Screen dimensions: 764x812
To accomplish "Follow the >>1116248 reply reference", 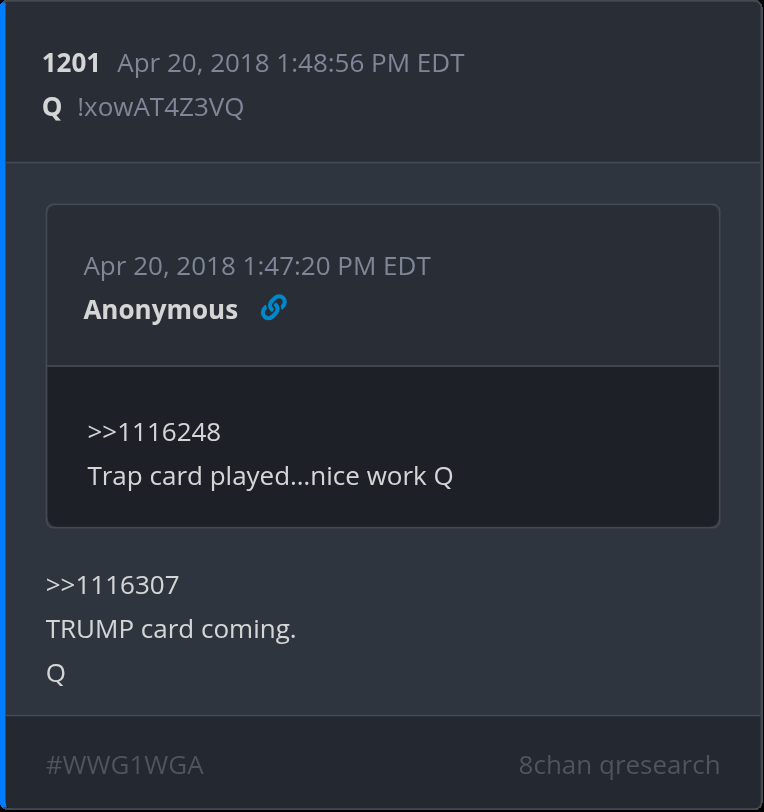I will pos(154,432).
